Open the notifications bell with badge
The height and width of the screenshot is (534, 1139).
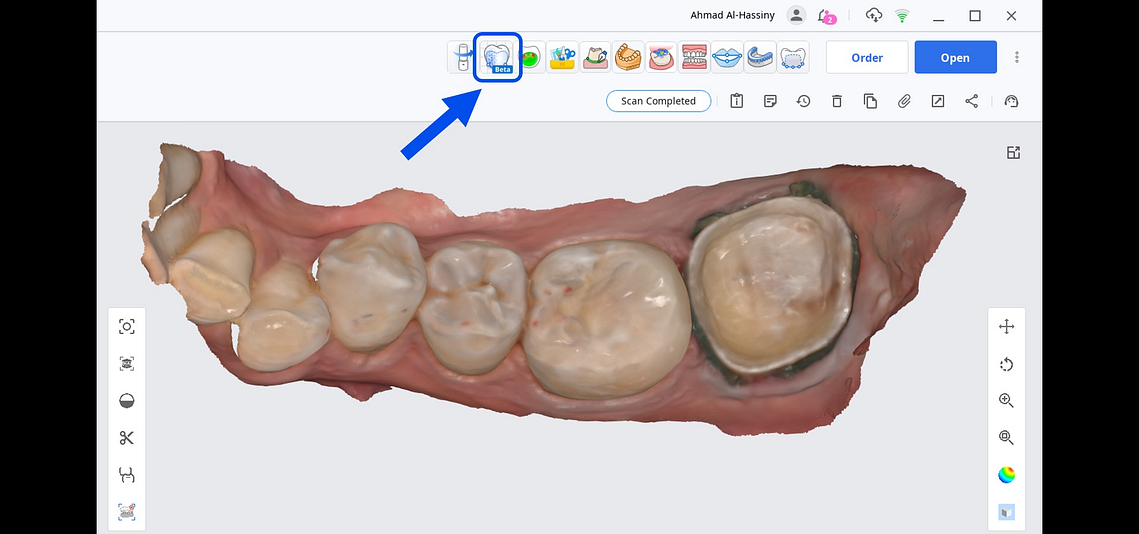[826, 16]
